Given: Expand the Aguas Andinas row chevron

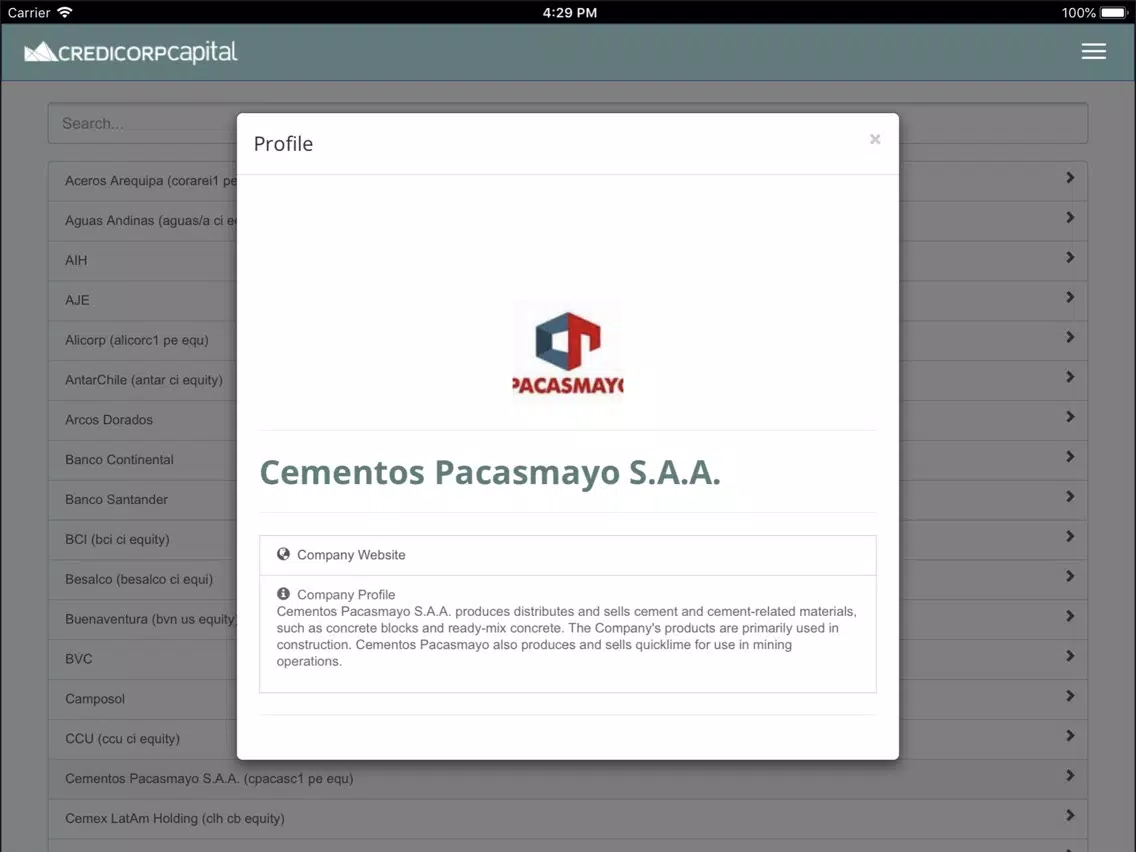Looking at the screenshot, I should pos(1069,217).
